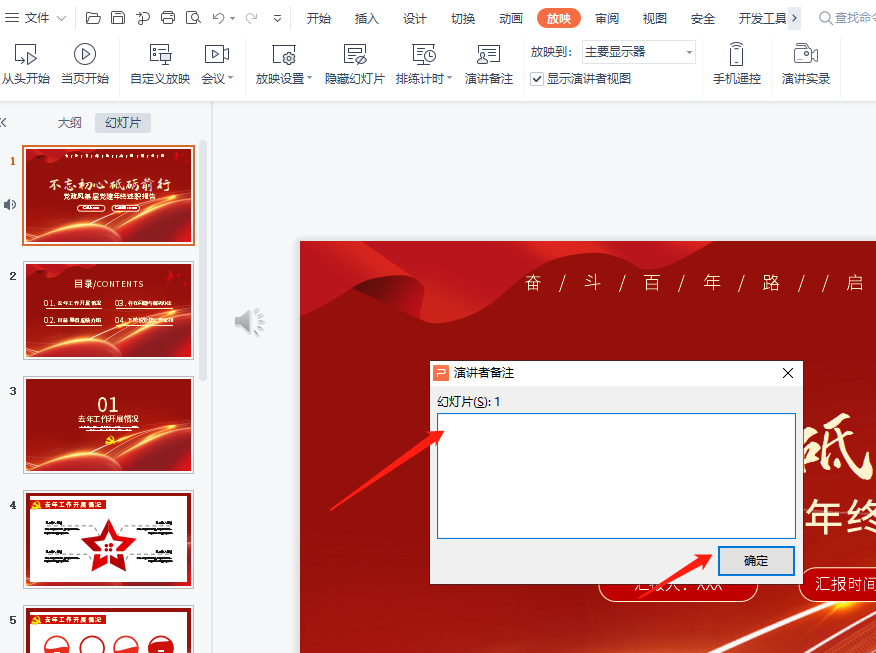This screenshot has width=876, height=653.
Task: Click the audio speaker icon left of slide canvas
Action: 249,322
